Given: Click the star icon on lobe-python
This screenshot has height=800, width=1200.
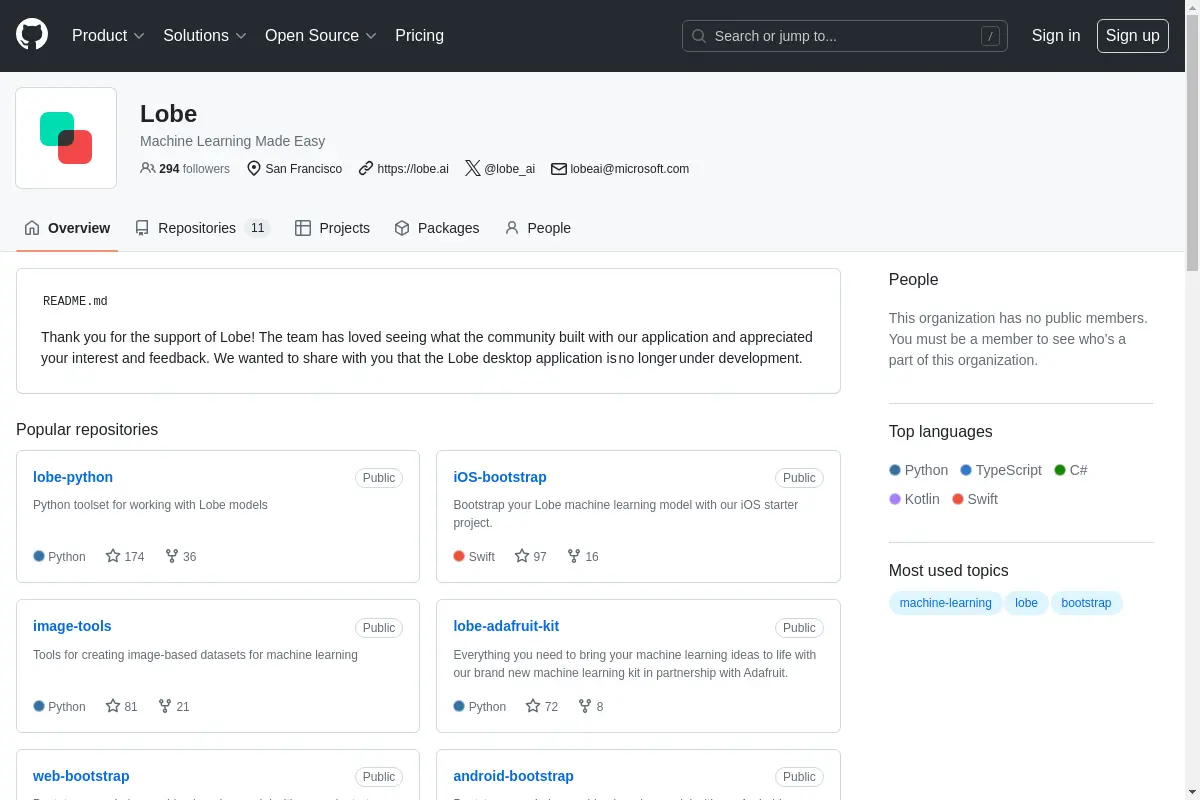Looking at the screenshot, I should point(113,556).
